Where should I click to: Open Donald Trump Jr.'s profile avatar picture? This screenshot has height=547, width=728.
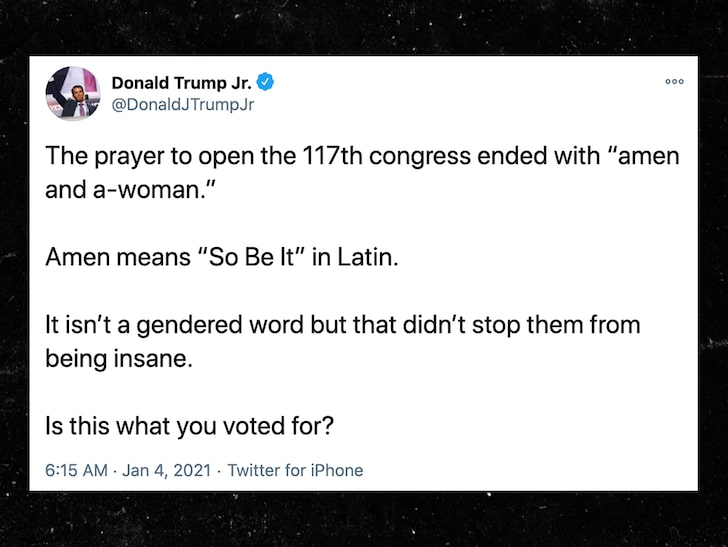73,93
